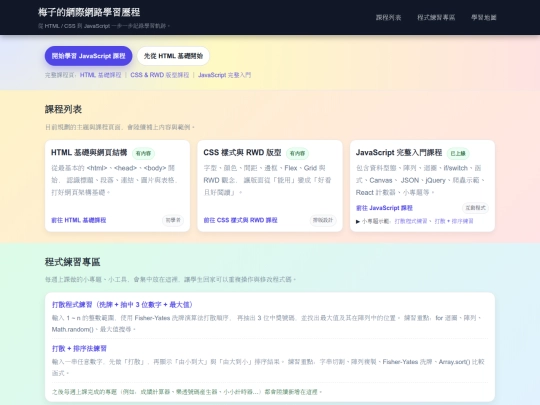Viewport: 540px width, 405px height.
Task: Click the 排版設計 tag on CSS card
Action: (322, 220)
